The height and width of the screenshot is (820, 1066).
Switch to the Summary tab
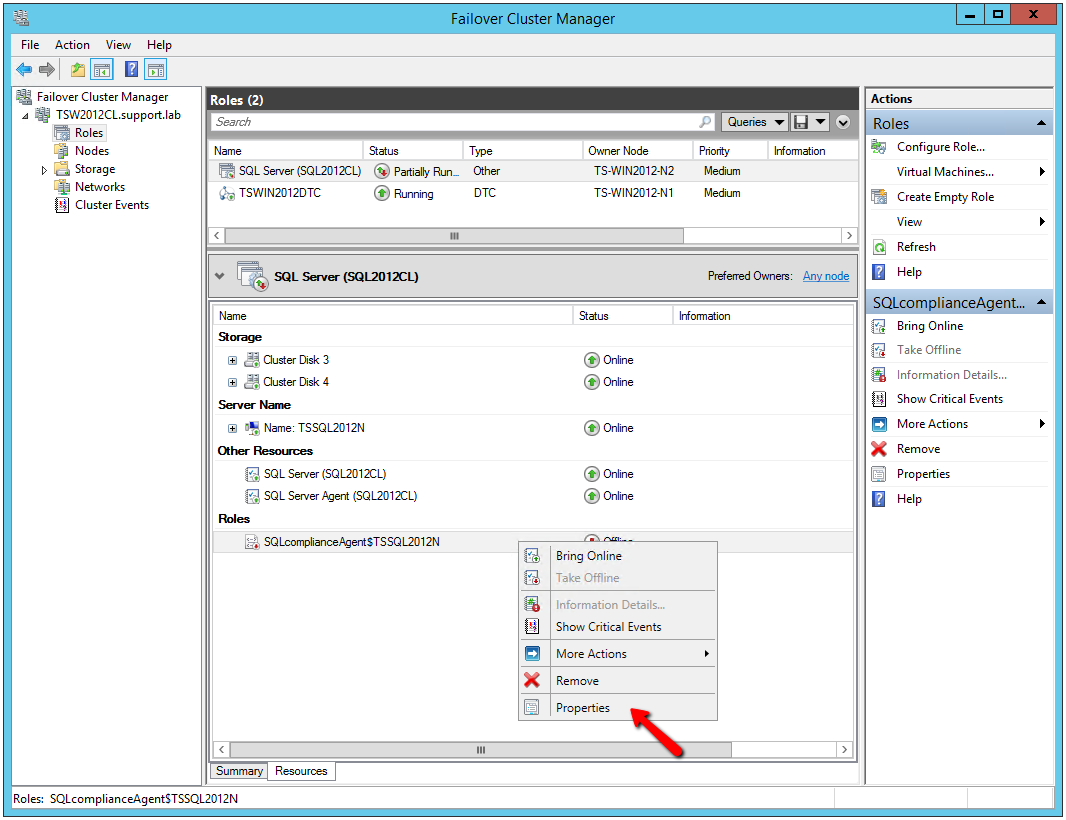pyautogui.click(x=239, y=771)
